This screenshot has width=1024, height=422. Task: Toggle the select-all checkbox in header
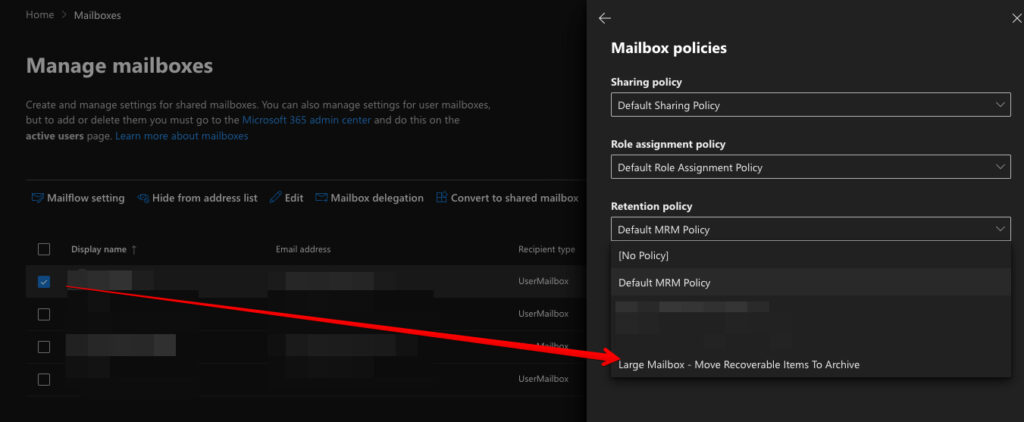tap(43, 249)
